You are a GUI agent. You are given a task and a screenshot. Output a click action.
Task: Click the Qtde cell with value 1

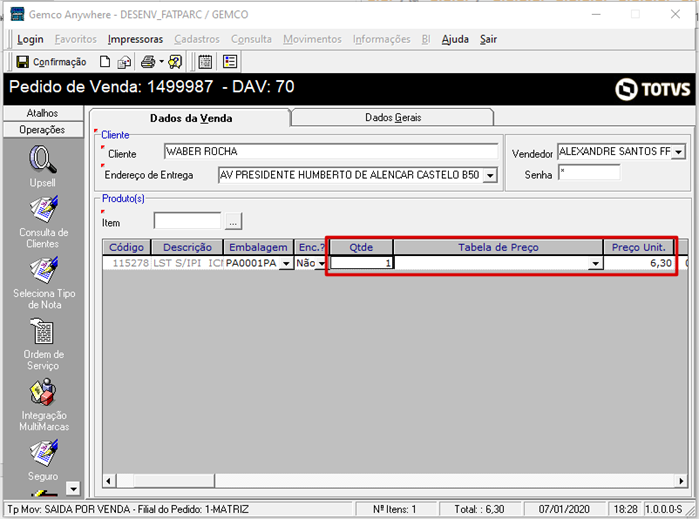(x=361, y=263)
